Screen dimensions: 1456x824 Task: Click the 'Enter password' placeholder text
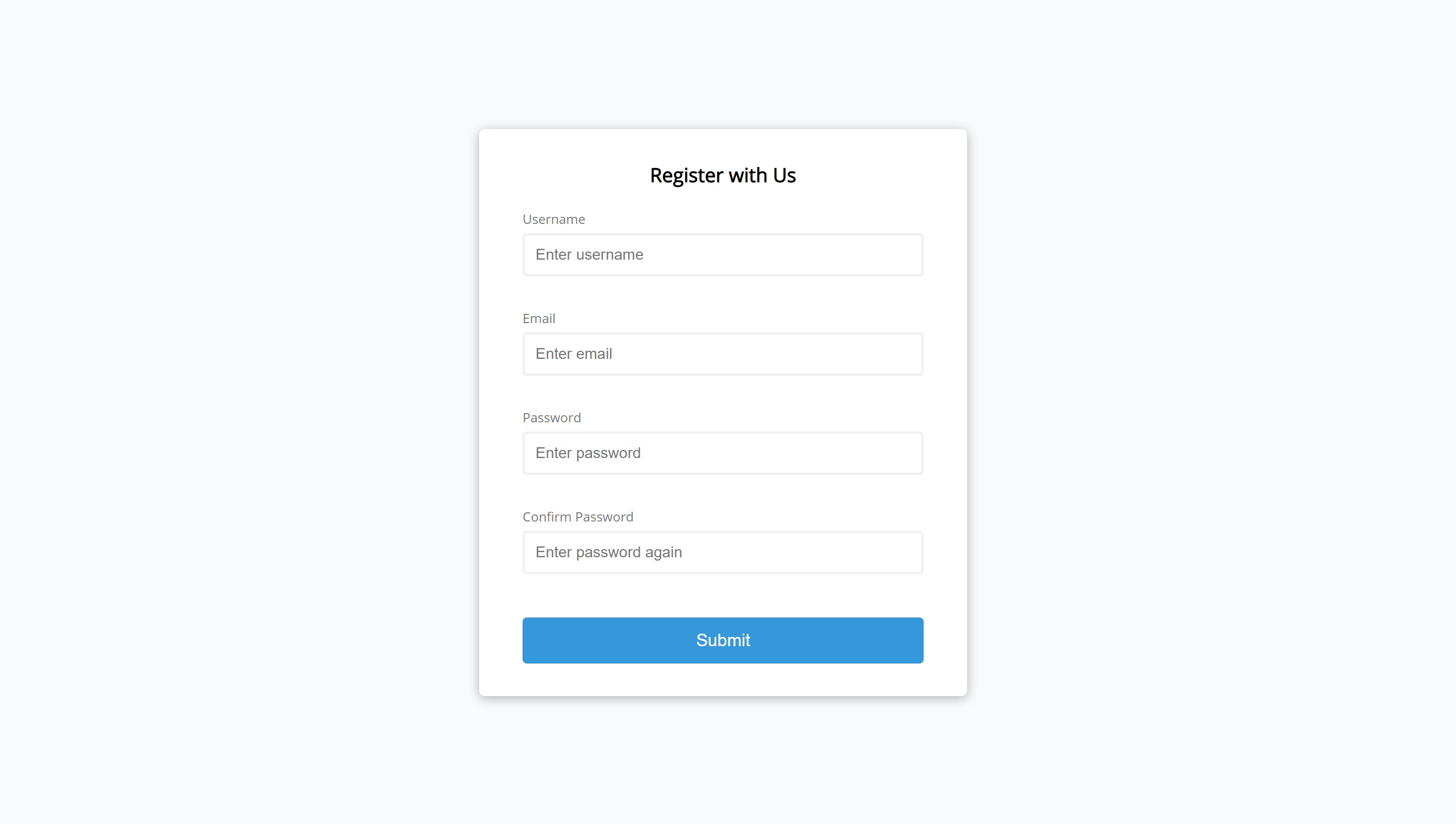pyautogui.click(x=588, y=453)
